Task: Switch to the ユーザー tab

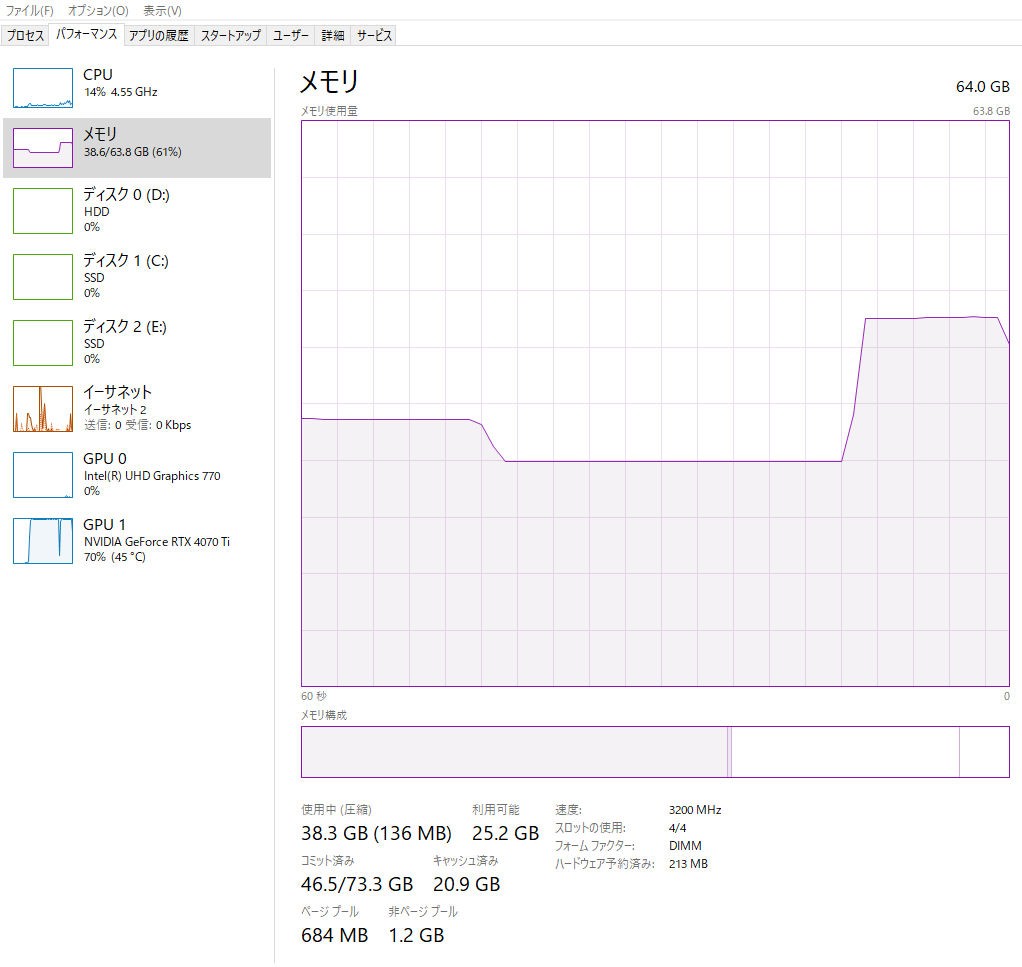Action: tap(291, 35)
